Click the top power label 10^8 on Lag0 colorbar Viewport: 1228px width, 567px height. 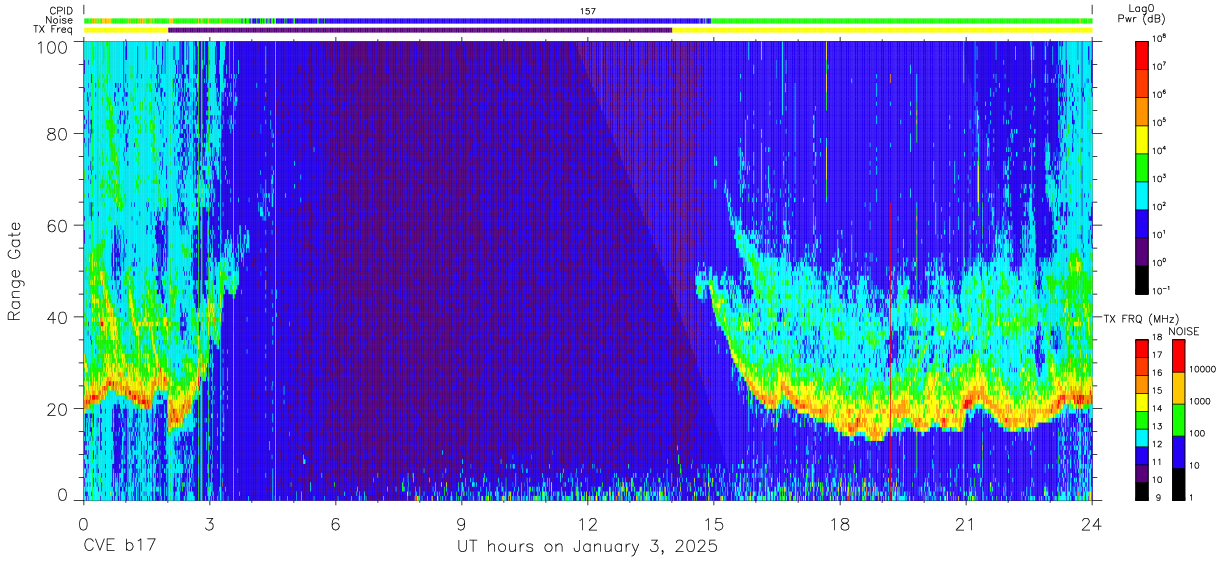pyautogui.click(x=1161, y=38)
